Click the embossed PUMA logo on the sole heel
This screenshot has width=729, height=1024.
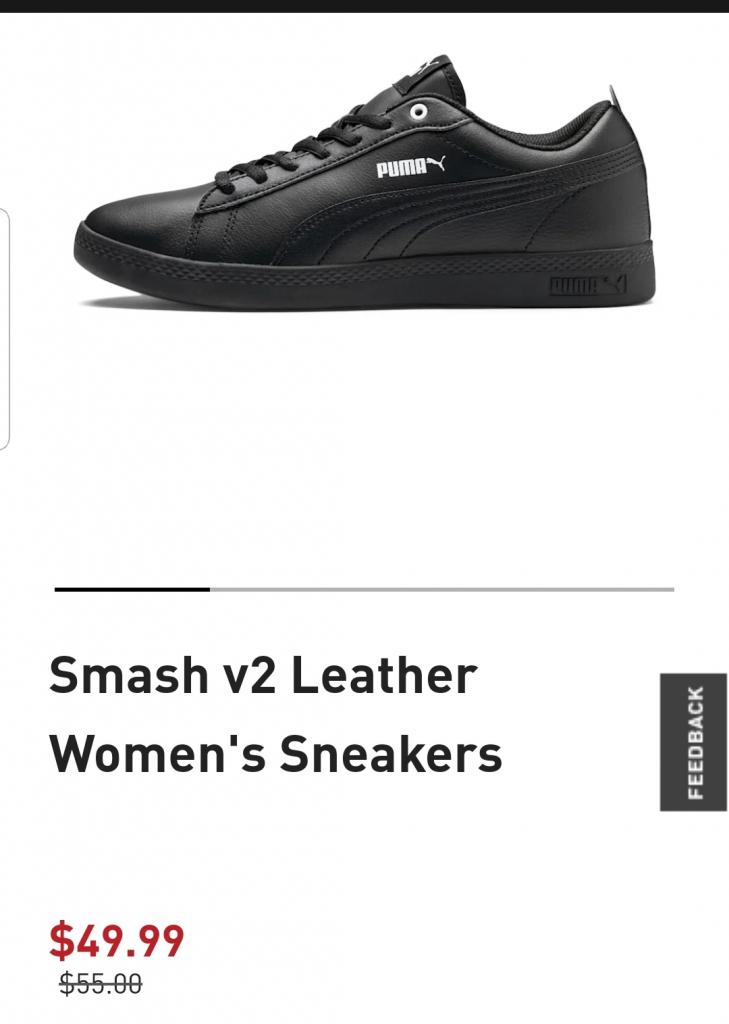point(587,284)
